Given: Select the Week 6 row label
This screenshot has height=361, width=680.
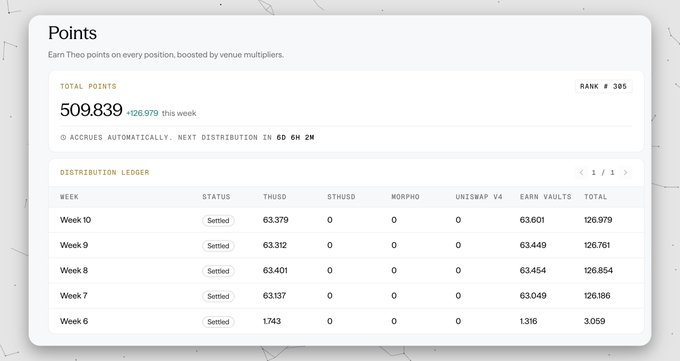Looking at the screenshot, I should [74, 321].
